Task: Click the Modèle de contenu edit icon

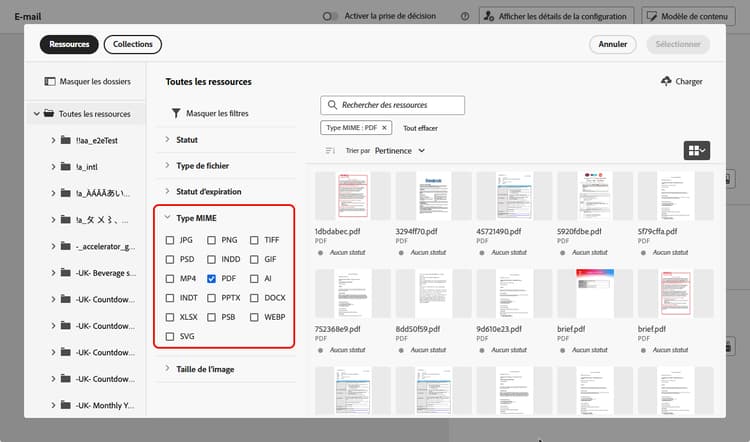Action: (651, 16)
